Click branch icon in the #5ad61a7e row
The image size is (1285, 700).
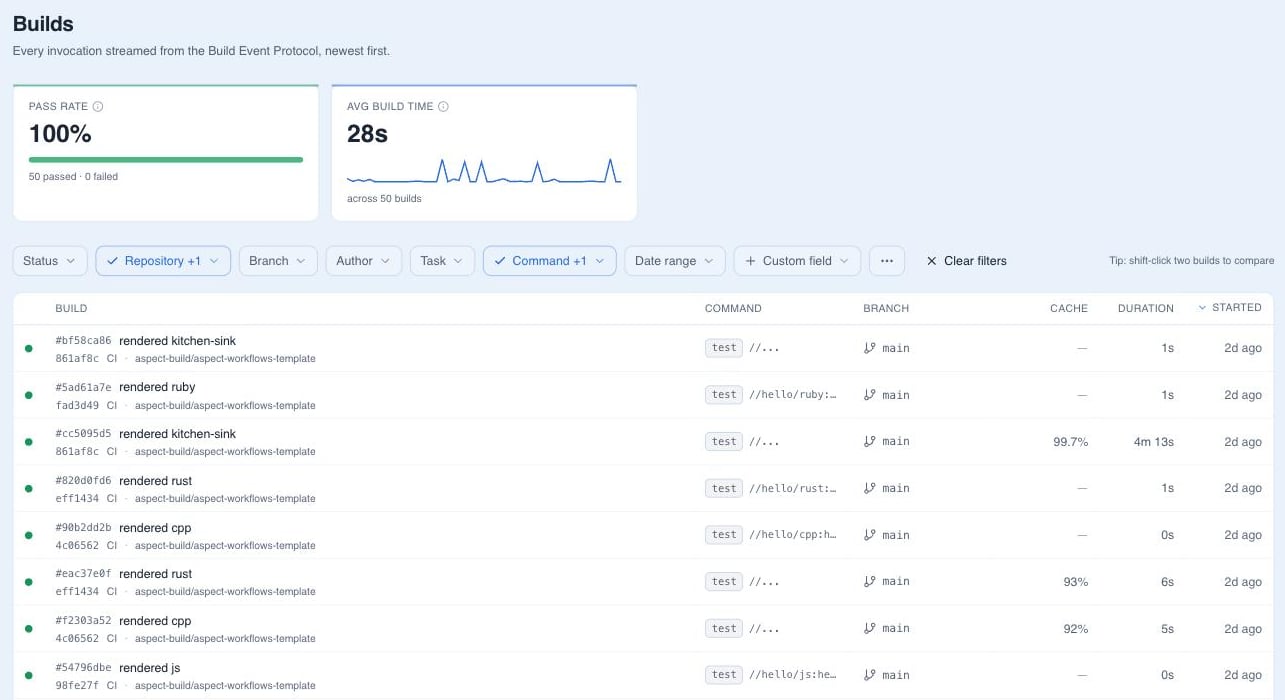[x=869, y=395]
